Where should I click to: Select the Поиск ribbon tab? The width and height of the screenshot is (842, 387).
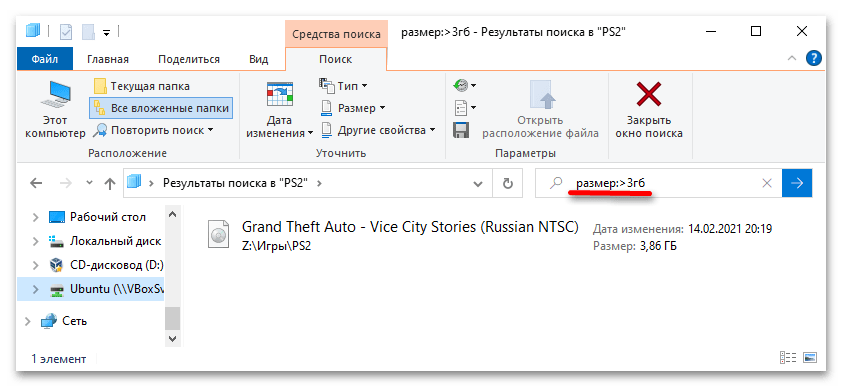pos(336,59)
